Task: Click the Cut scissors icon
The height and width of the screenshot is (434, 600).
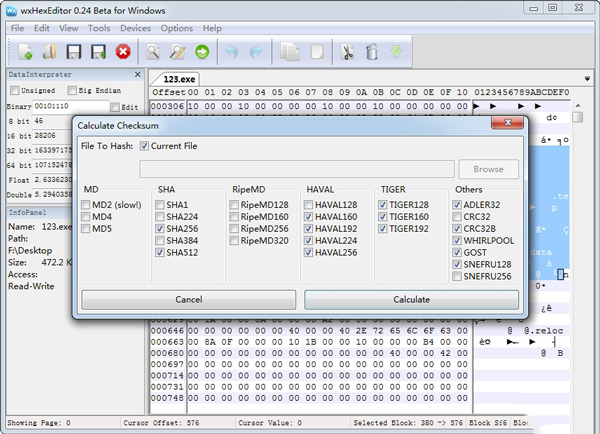Action: [347, 51]
